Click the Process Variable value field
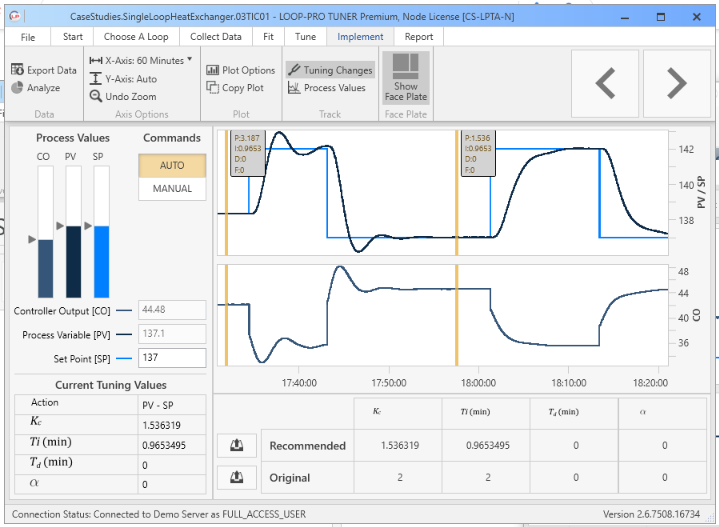The image size is (719, 527). pos(172,334)
